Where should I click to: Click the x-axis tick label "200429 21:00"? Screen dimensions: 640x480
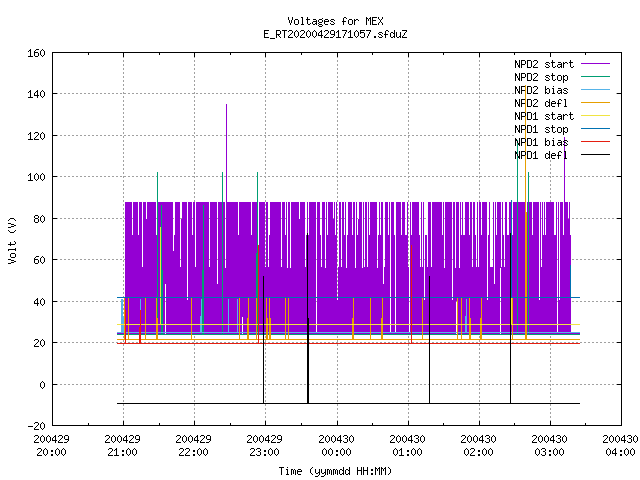[122, 446]
